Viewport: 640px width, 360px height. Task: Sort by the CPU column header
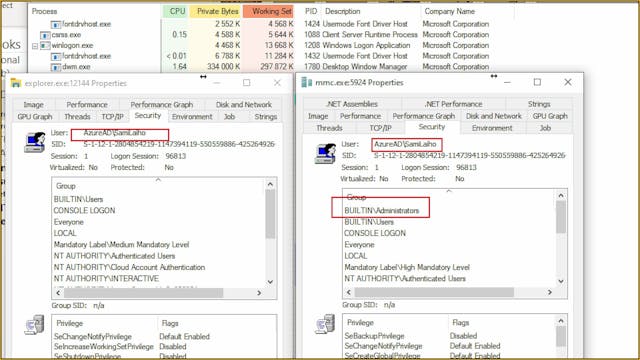[175, 11]
